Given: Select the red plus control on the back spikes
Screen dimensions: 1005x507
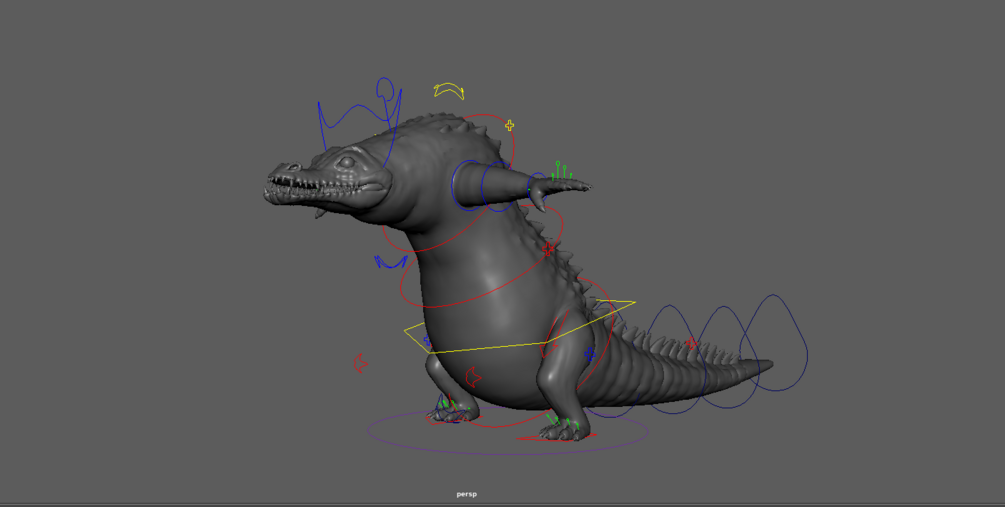Looking at the screenshot, I should pos(548,249).
